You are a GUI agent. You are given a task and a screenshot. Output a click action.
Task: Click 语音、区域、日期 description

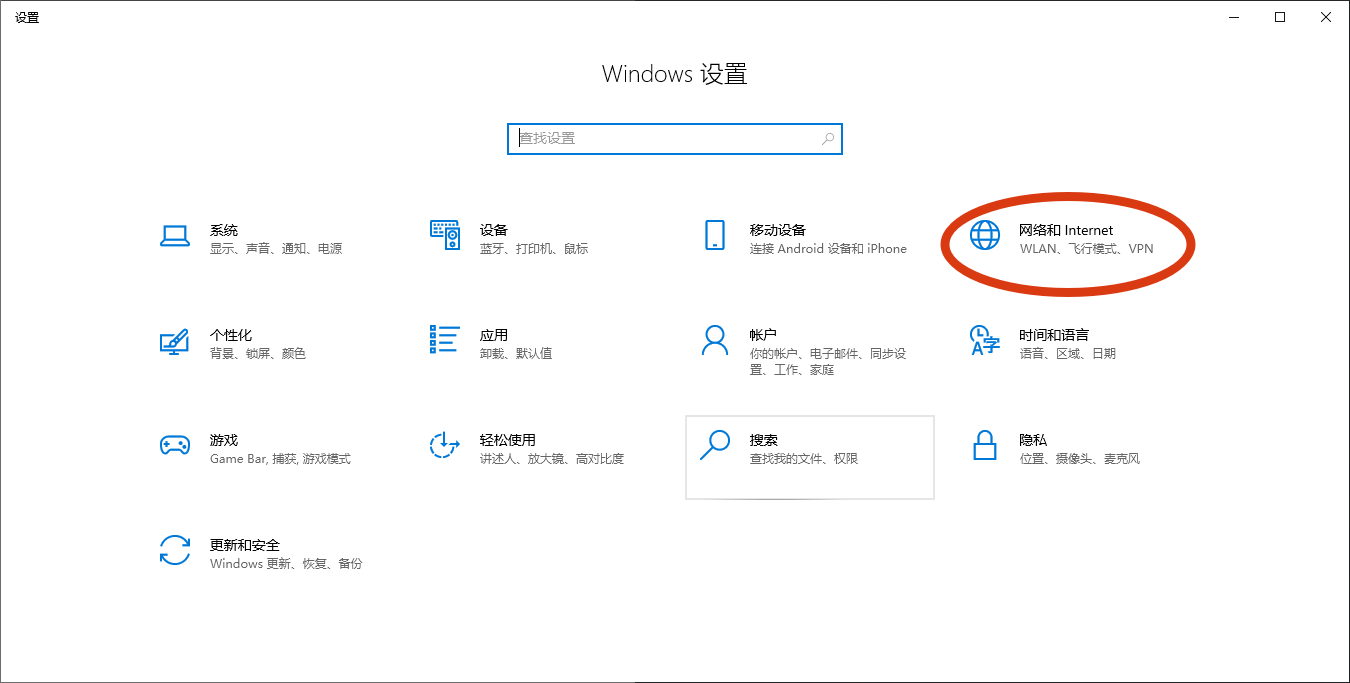[x=1068, y=354]
